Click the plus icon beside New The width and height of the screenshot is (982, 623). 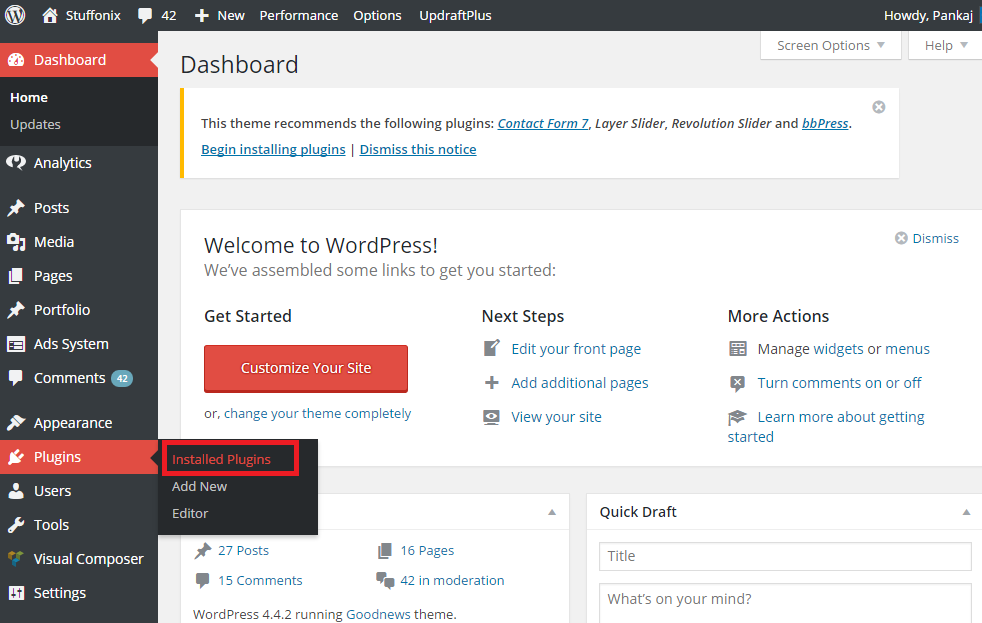[201, 16]
